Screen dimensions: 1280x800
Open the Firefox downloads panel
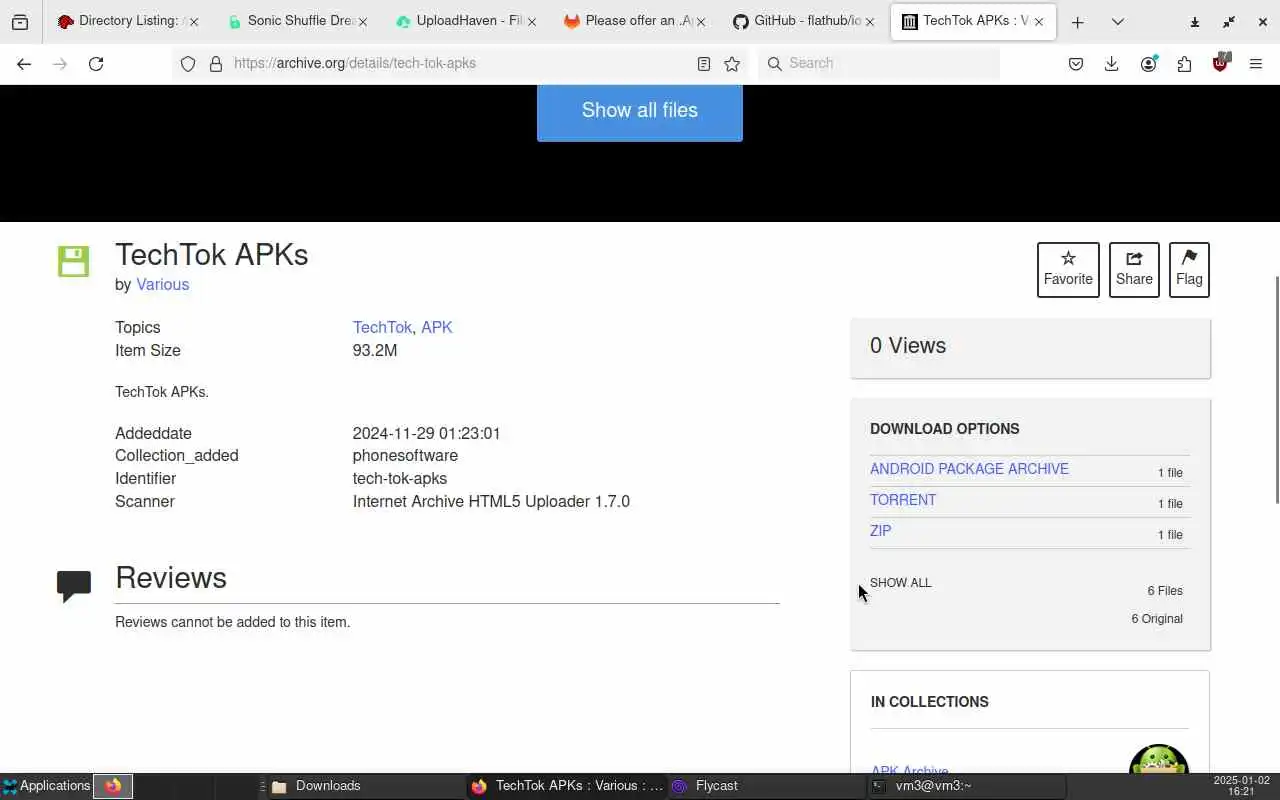[1111, 64]
